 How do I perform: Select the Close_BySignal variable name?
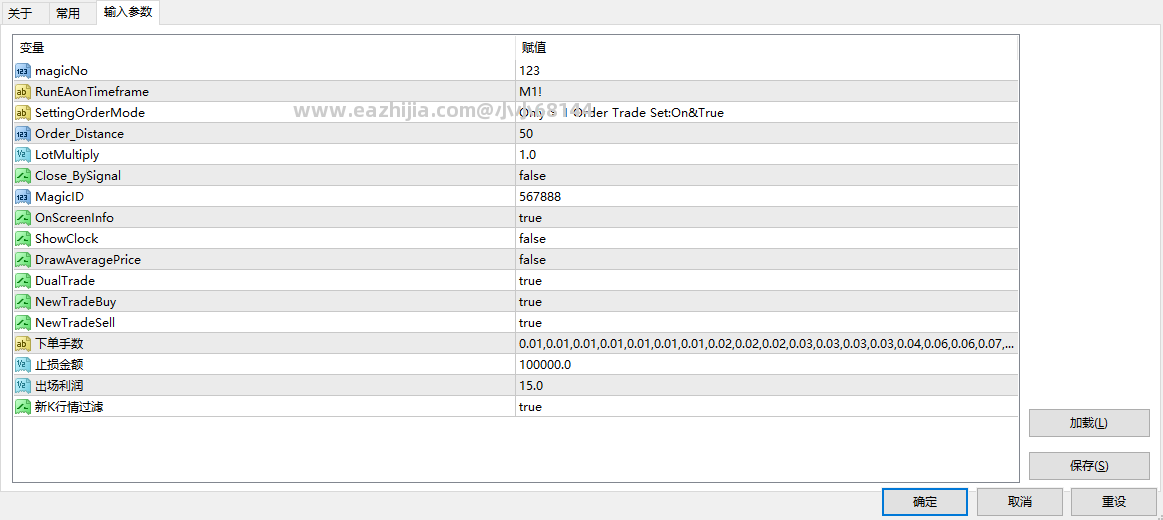click(x=78, y=176)
